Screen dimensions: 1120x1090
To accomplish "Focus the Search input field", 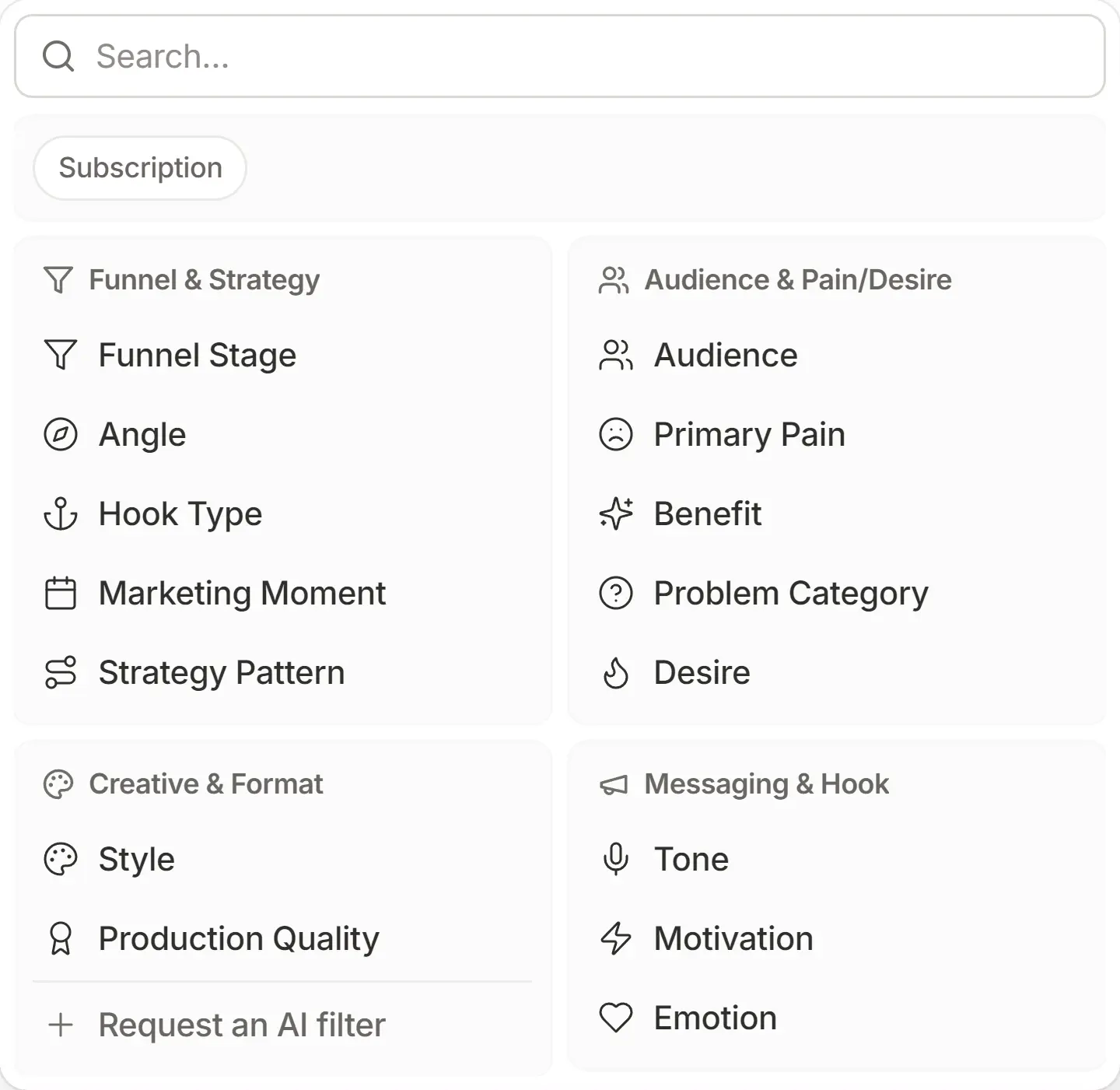I will [x=560, y=56].
